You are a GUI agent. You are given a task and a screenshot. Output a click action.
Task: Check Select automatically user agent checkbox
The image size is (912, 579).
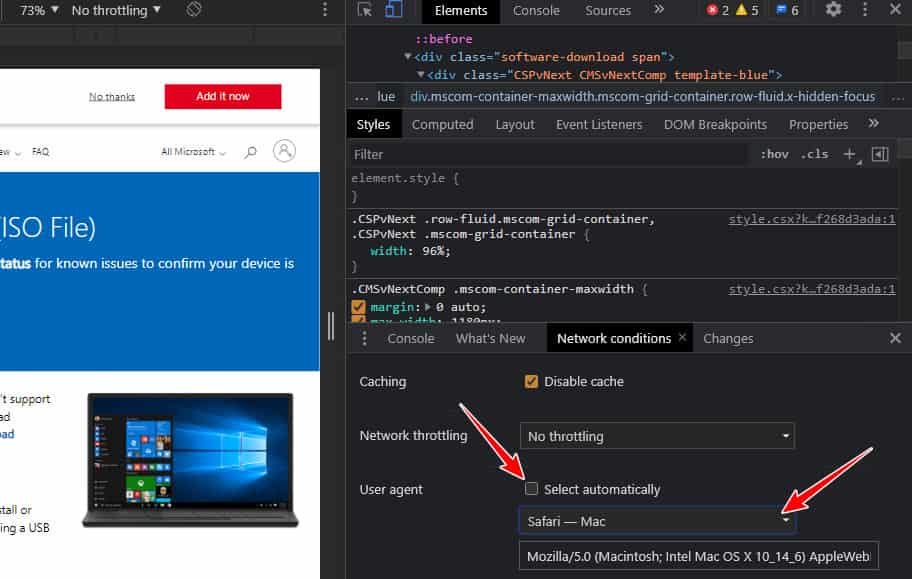tap(531, 489)
